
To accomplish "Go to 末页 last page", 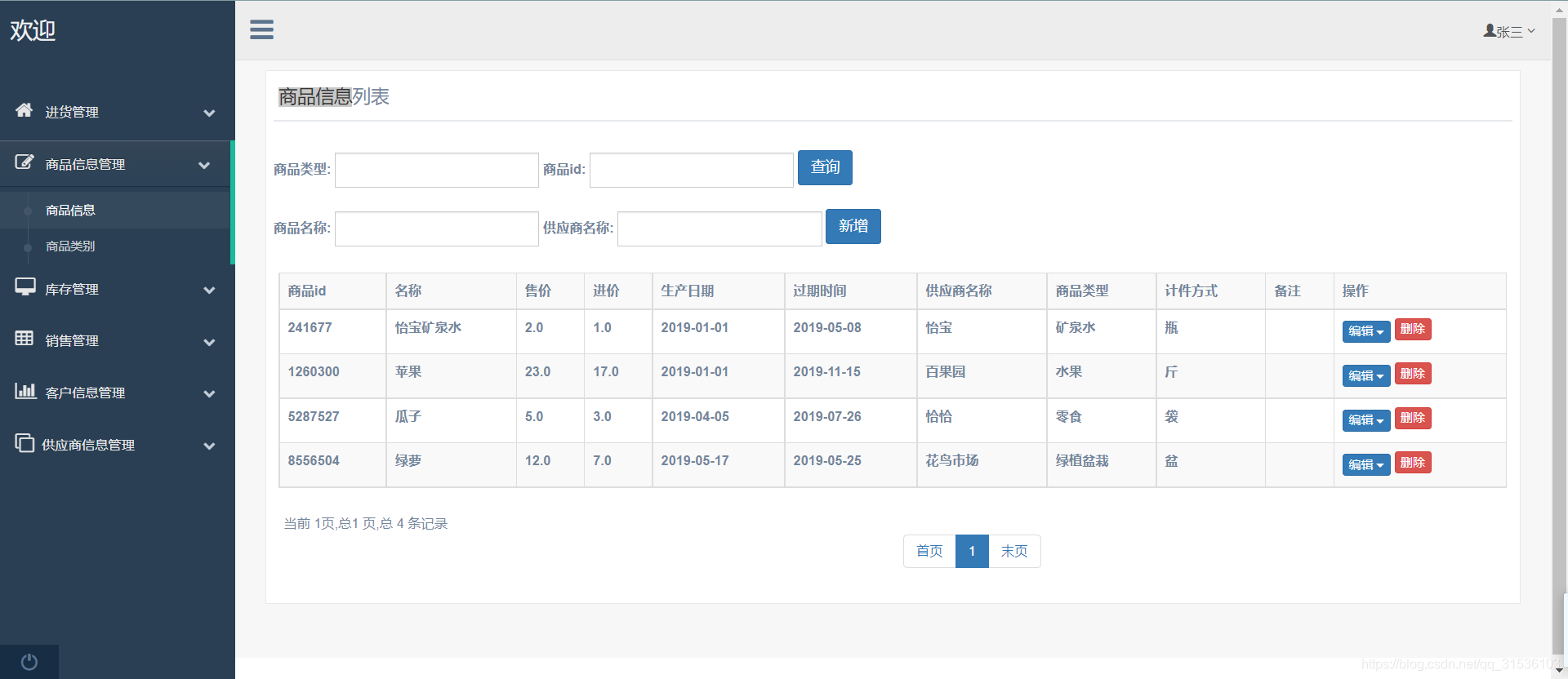I will (1014, 551).
